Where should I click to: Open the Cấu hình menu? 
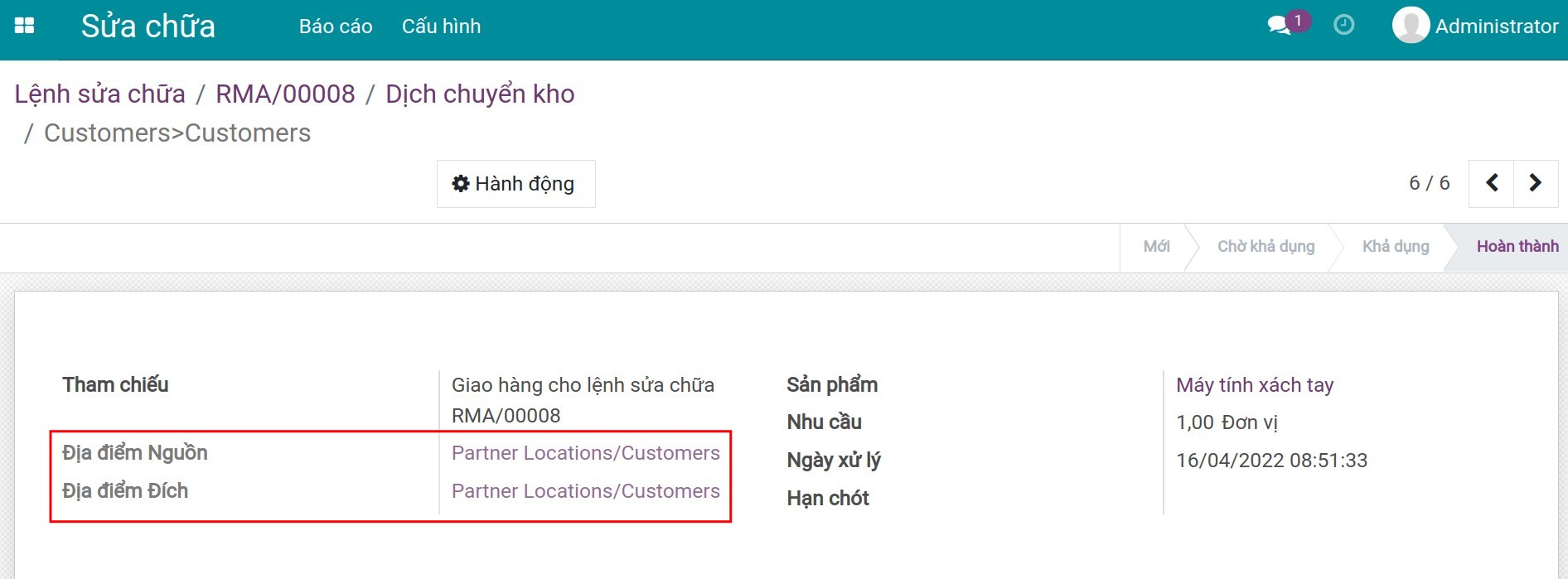[x=441, y=27]
